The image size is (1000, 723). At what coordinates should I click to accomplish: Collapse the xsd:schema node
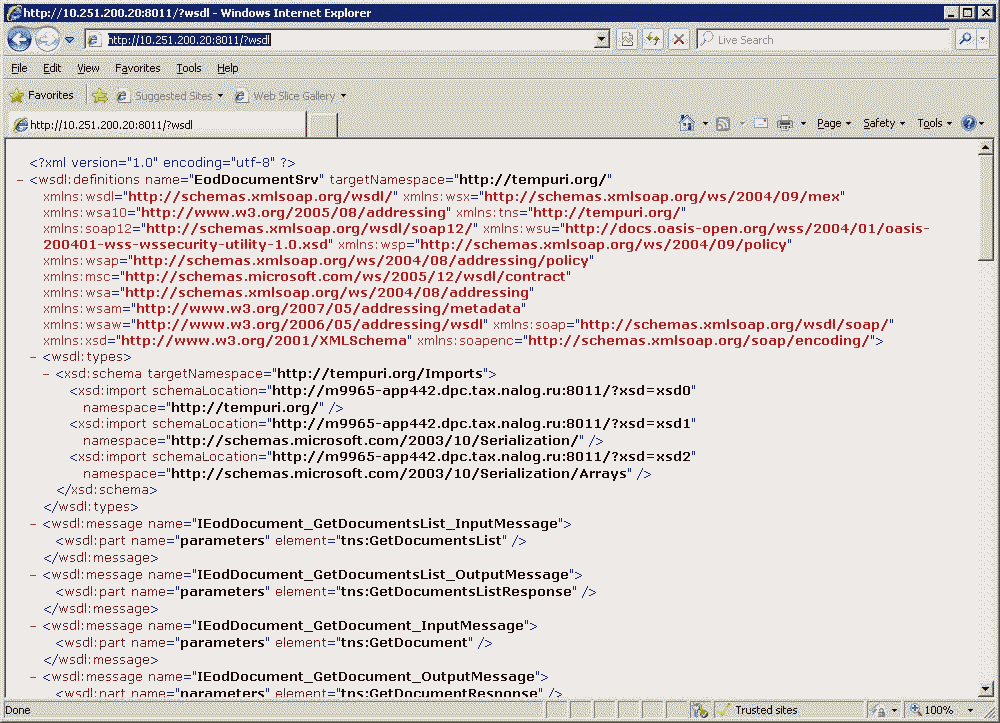tap(46, 373)
